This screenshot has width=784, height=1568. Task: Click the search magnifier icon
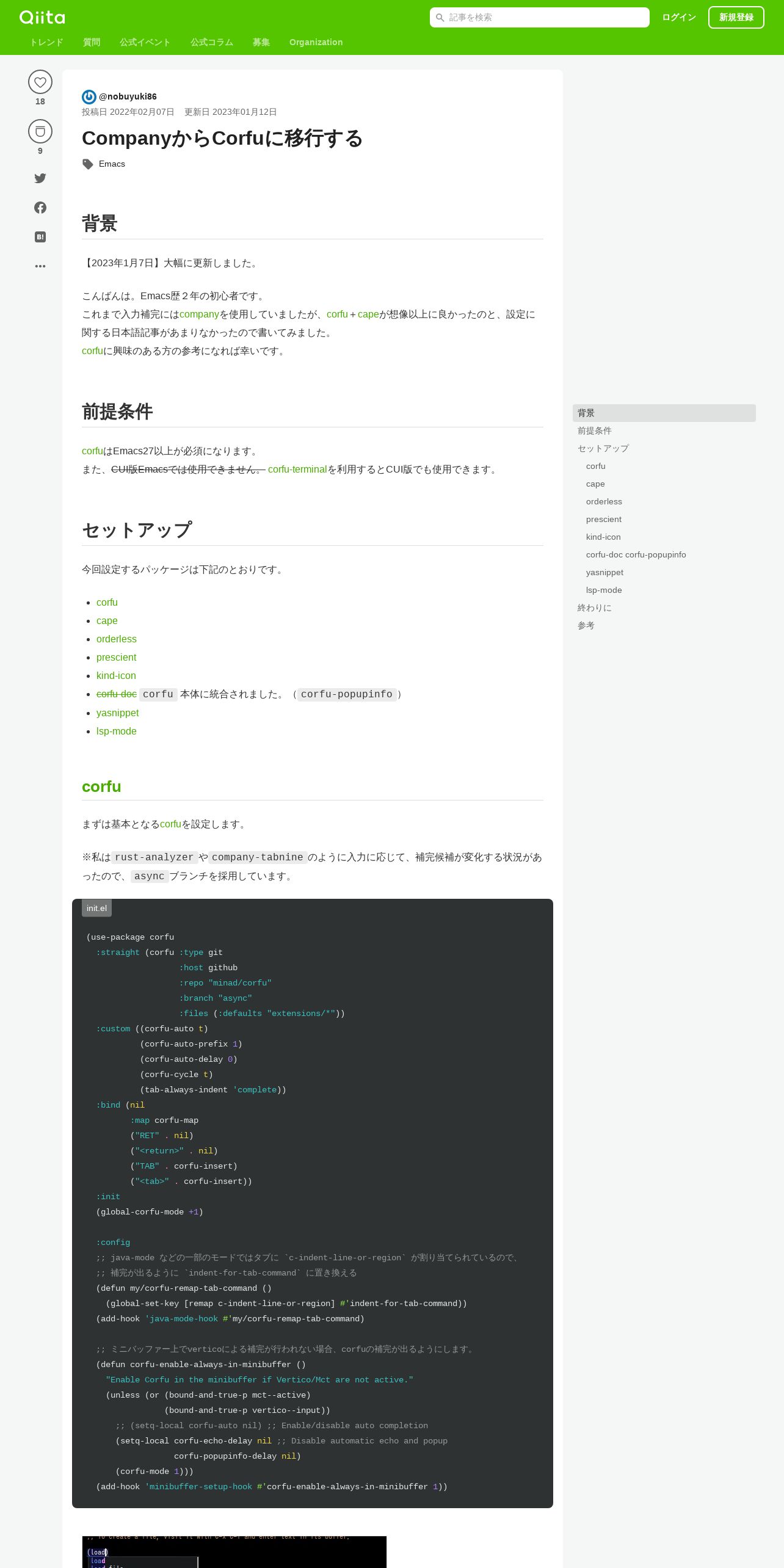click(440, 18)
